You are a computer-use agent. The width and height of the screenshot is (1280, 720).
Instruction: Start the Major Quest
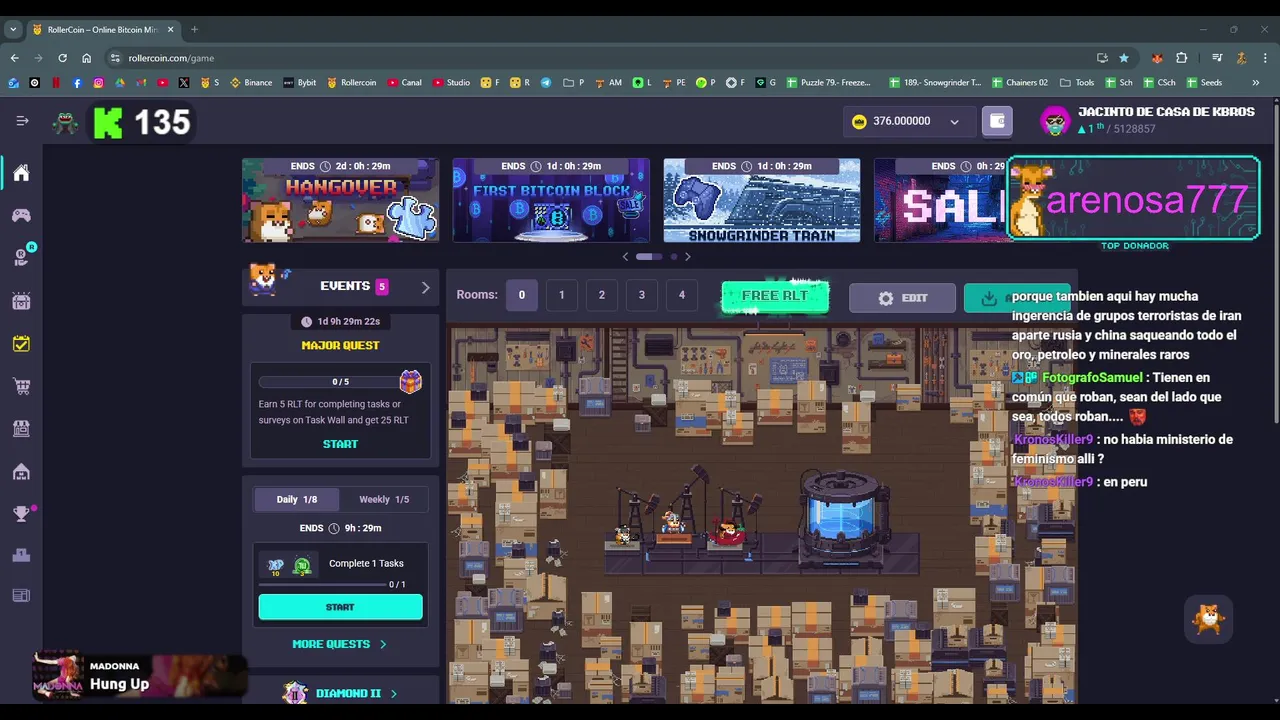coord(340,444)
